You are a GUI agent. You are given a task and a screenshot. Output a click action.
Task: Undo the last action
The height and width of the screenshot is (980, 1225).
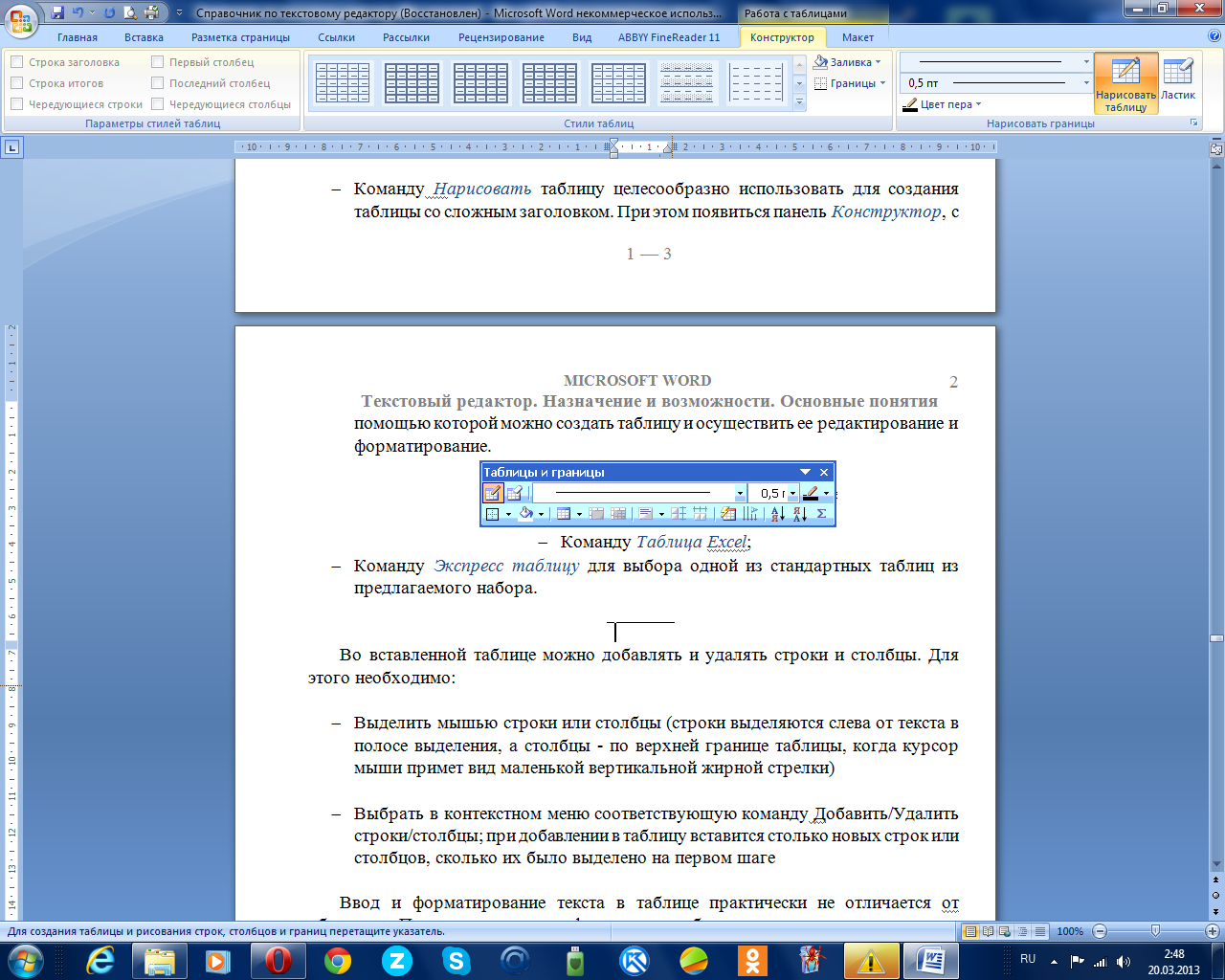[78, 12]
